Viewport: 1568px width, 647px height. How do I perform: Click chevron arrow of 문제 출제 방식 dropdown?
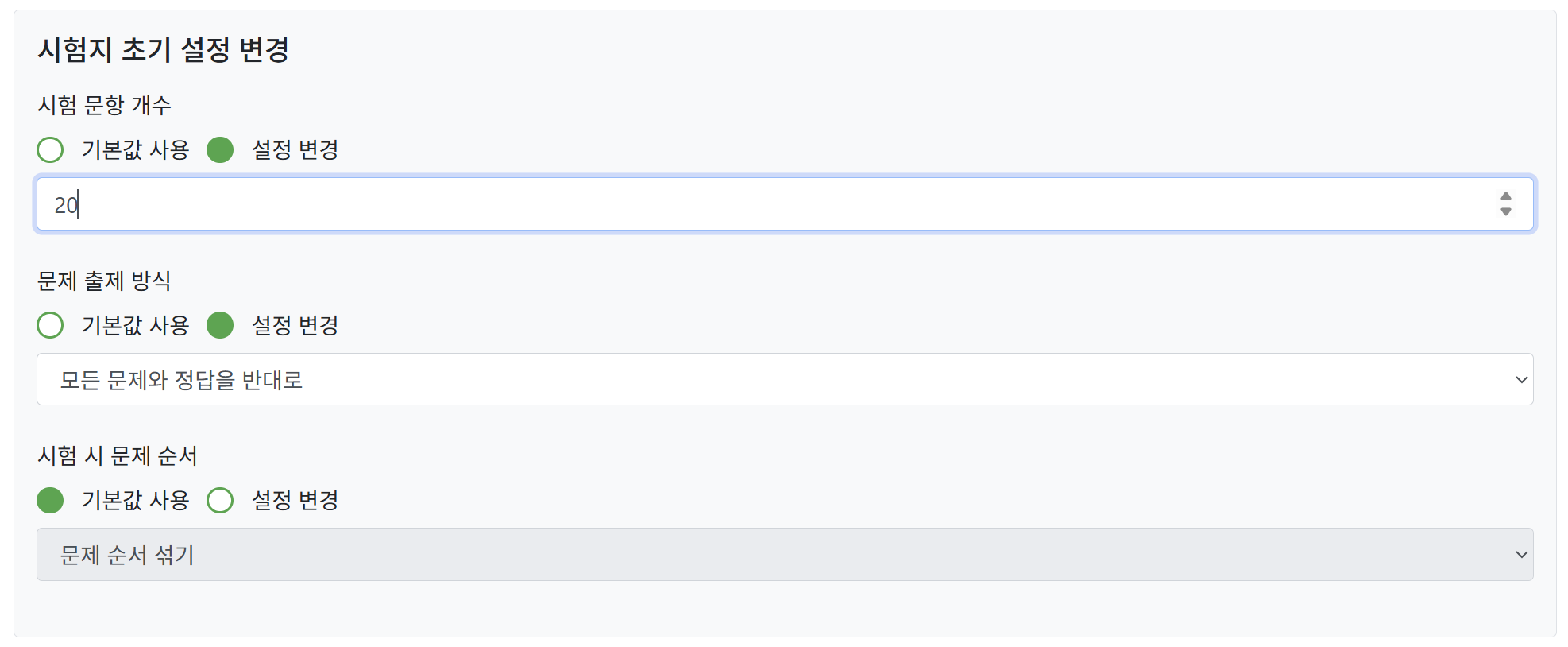click(x=1521, y=380)
